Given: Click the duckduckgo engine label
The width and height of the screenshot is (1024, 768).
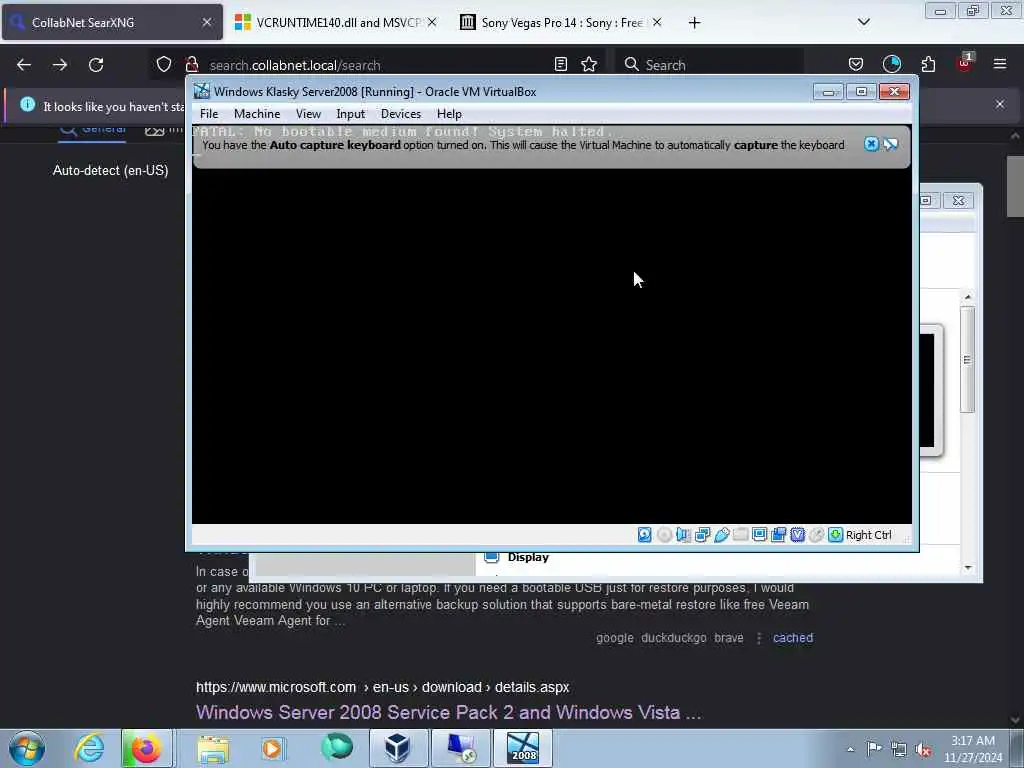Looking at the screenshot, I should (x=673, y=638).
